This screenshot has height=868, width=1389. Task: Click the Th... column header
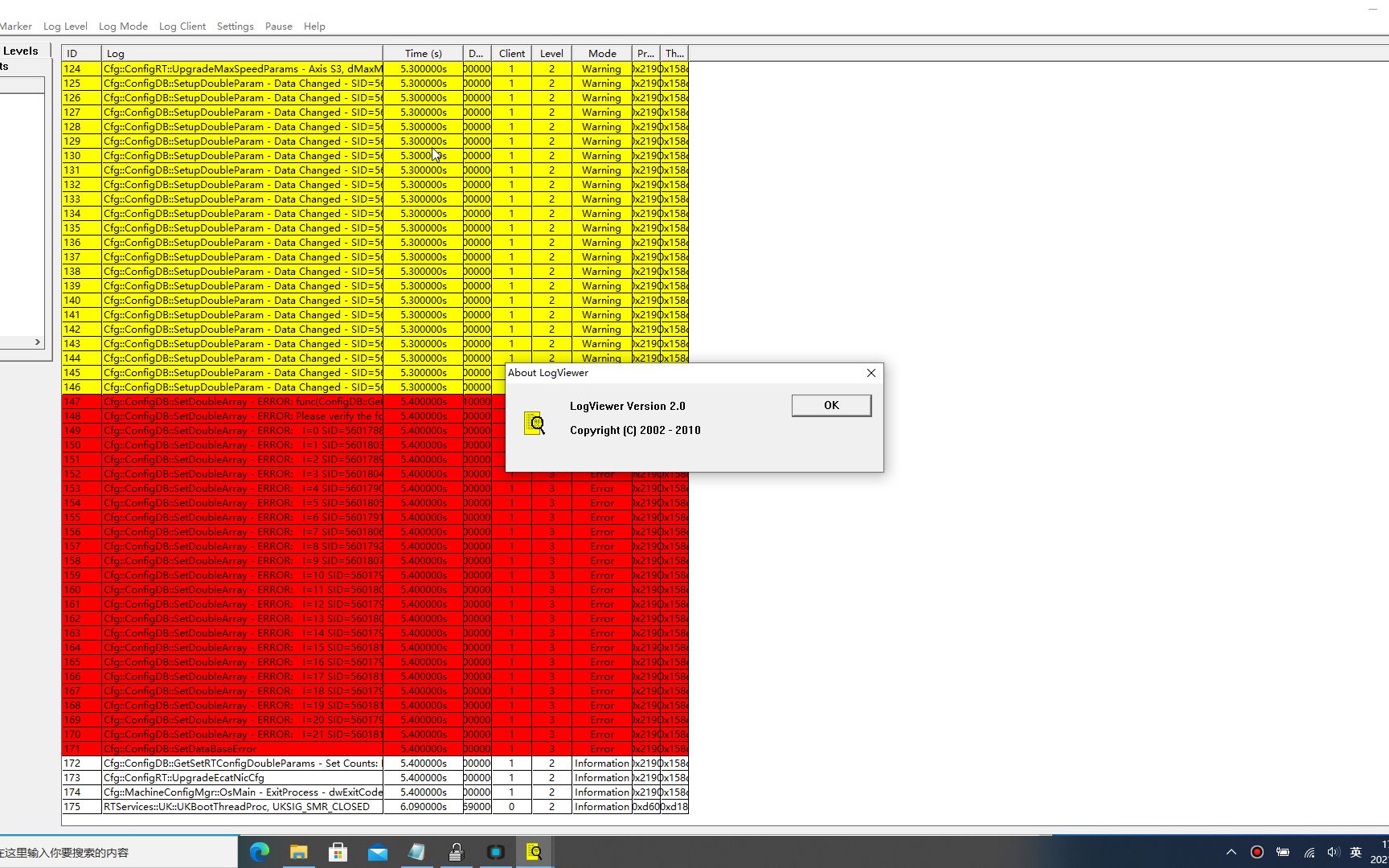(674, 53)
